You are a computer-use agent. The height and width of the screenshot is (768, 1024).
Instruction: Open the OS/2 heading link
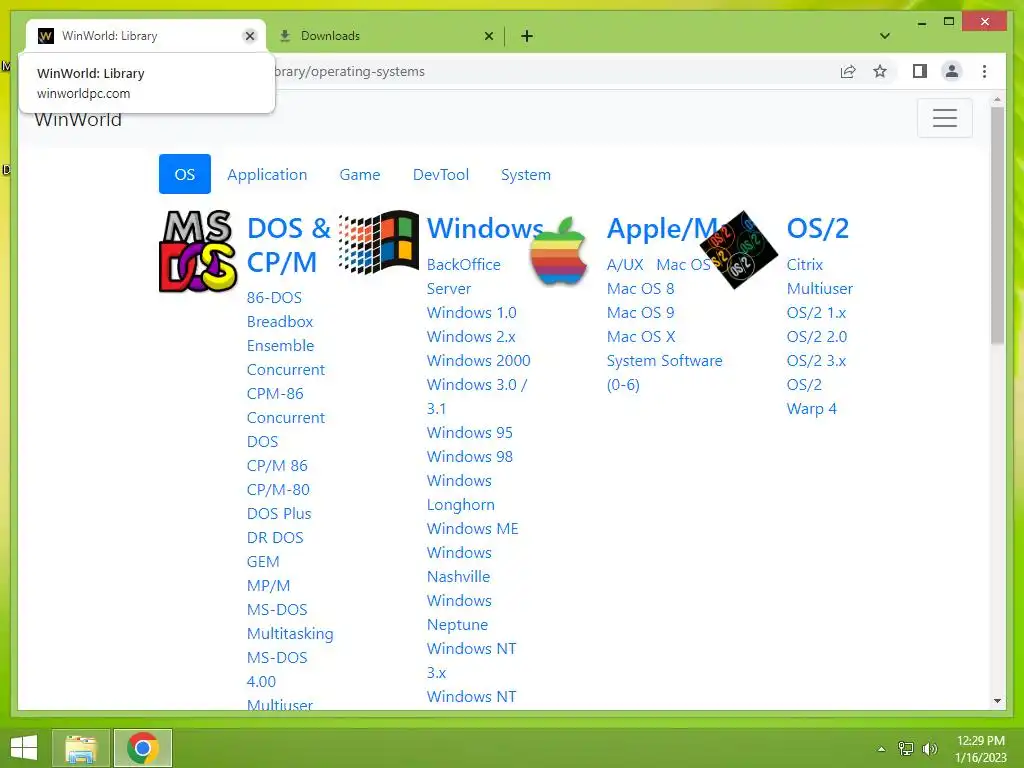point(818,228)
